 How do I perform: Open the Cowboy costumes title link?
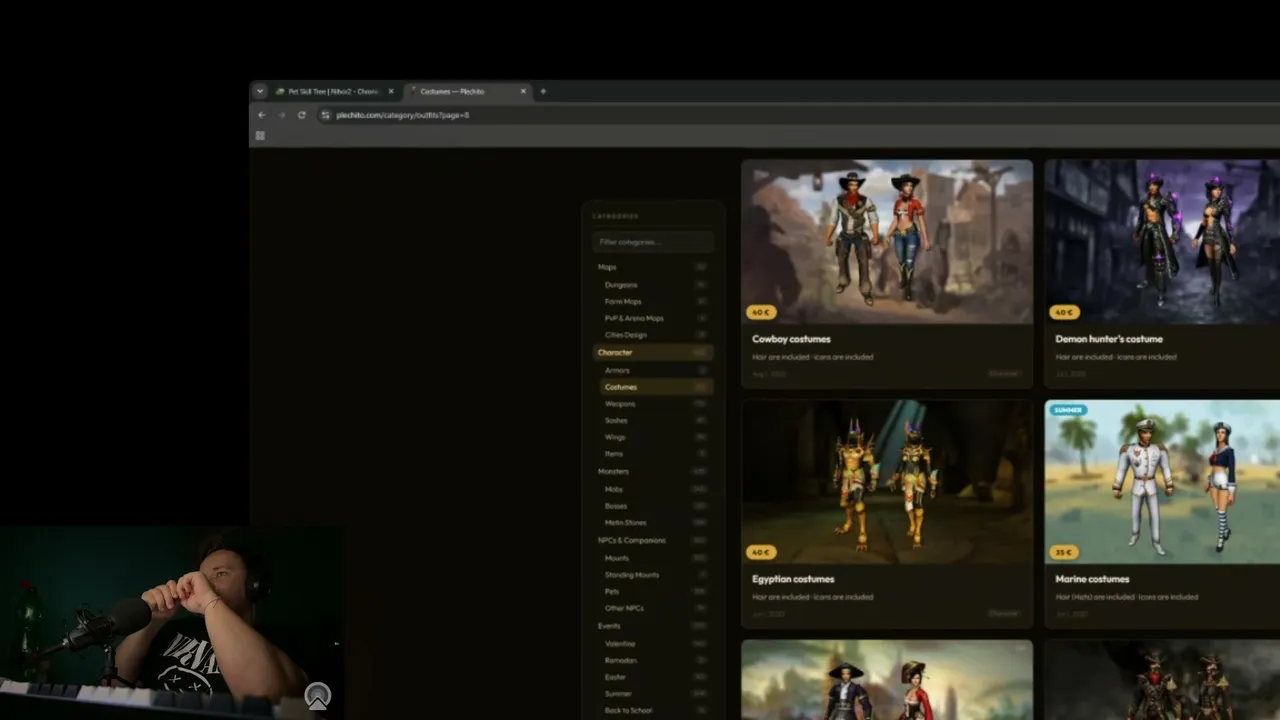click(x=791, y=339)
